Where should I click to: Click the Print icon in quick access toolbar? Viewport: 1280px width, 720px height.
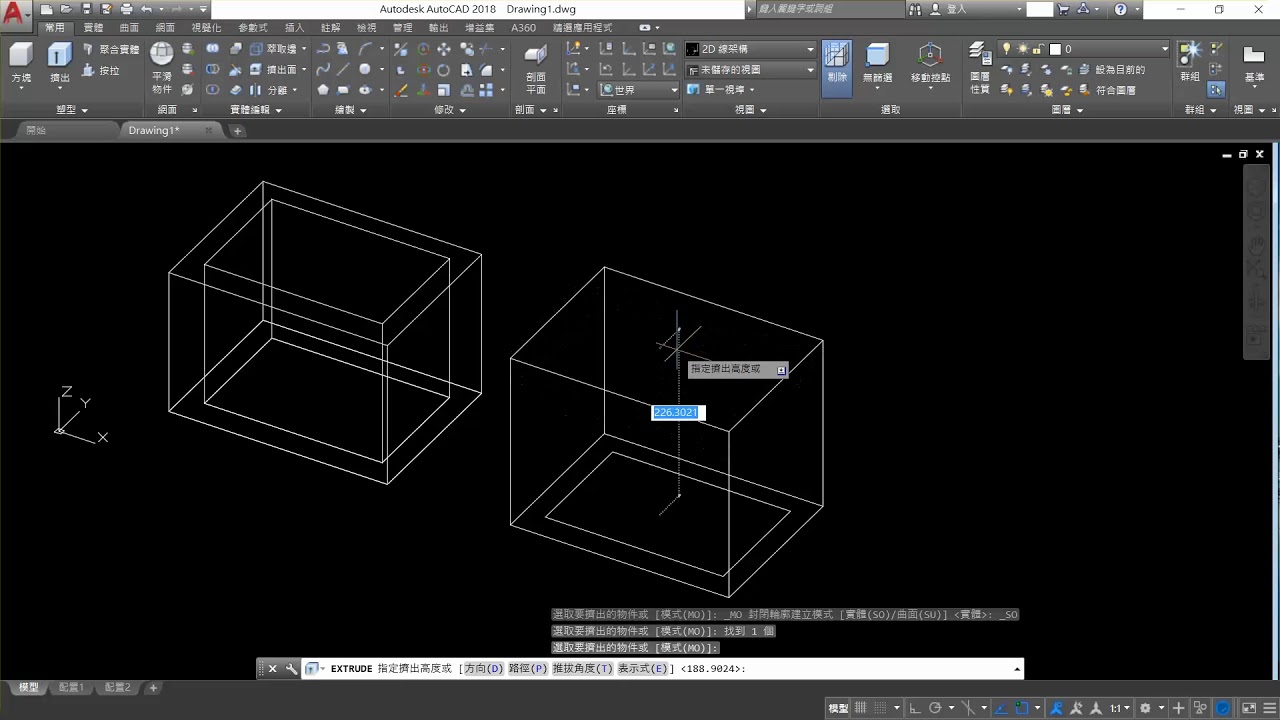point(127,9)
